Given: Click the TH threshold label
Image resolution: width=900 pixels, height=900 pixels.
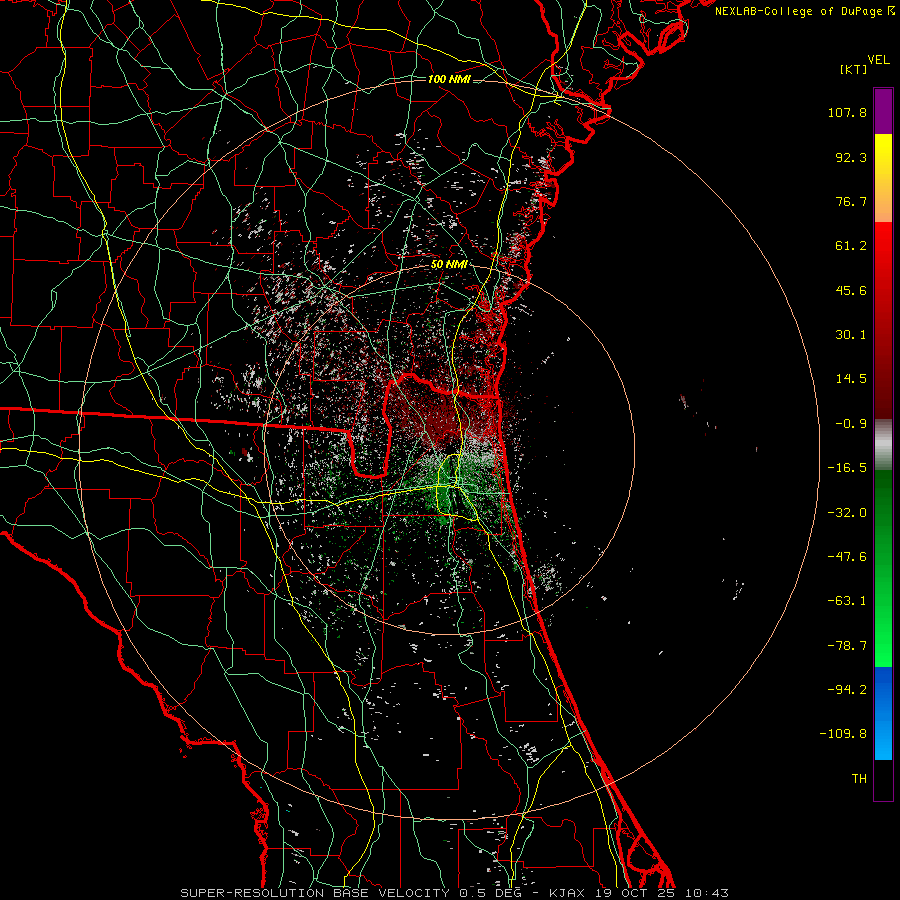Looking at the screenshot, I should (x=859, y=778).
